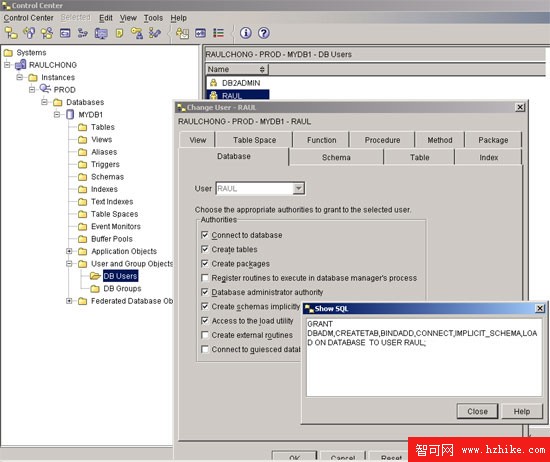Click the DB2ADMIN user icon in list
Image resolution: width=550 pixels, height=462 pixels.
coord(213,83)
